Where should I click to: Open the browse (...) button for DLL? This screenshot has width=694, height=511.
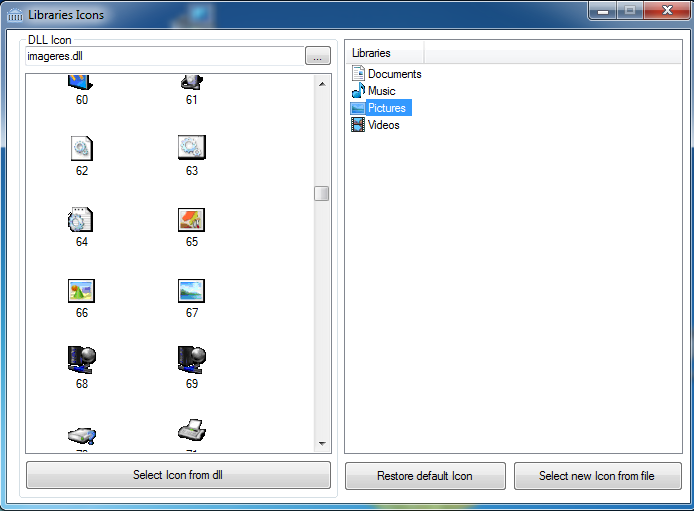(318, 56)
